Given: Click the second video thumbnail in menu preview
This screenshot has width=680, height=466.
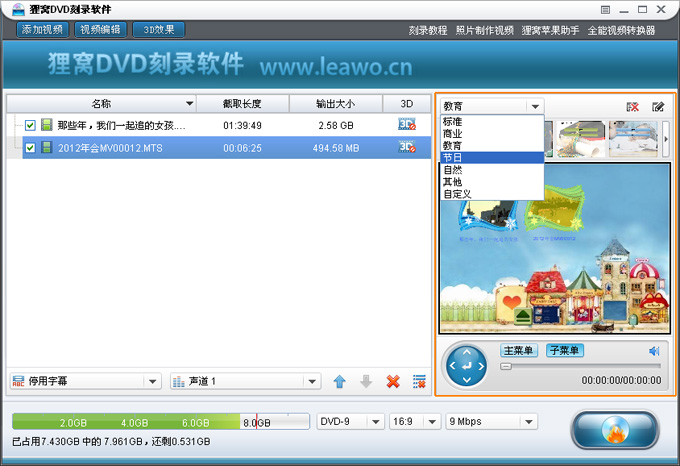Looking at the screenshot, I should click(554, 209).
